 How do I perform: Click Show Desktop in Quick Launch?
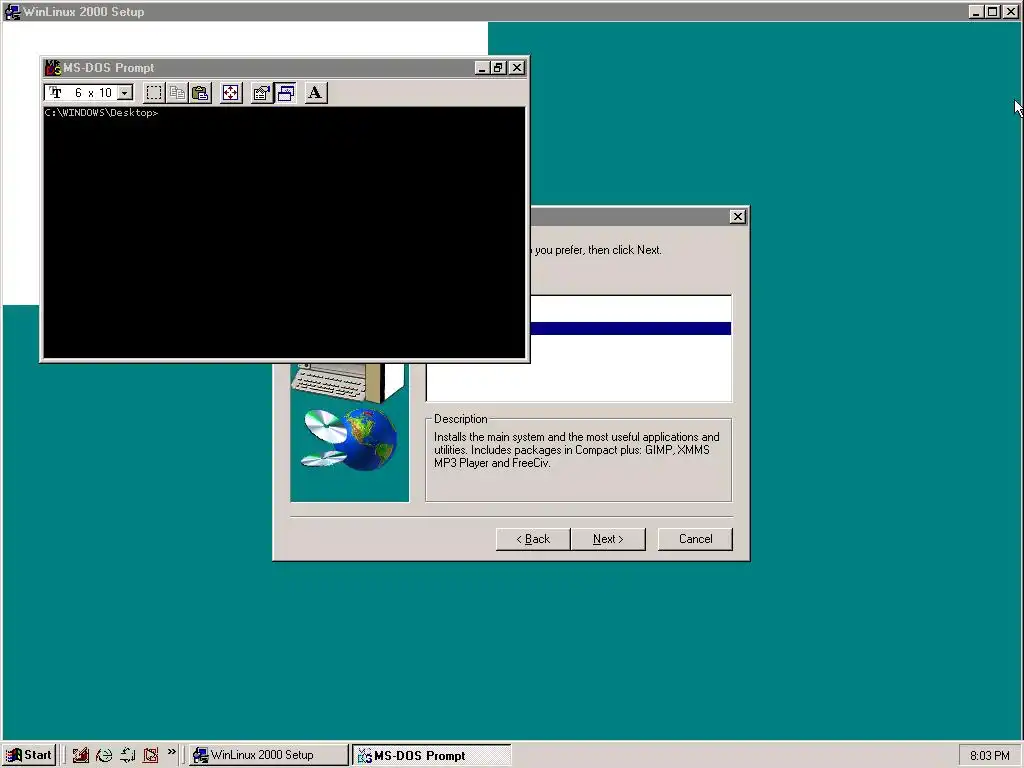point(80,755)
